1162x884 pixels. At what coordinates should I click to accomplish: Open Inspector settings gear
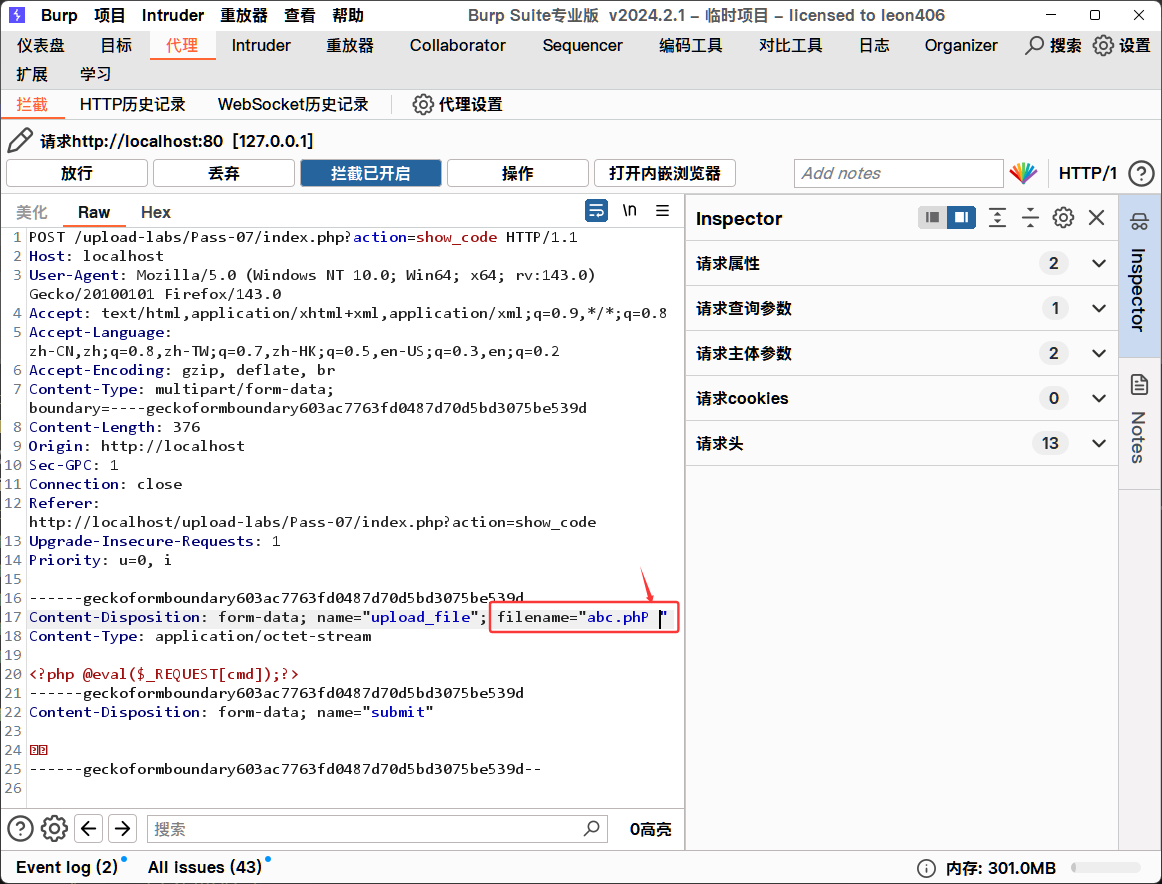1063,217
